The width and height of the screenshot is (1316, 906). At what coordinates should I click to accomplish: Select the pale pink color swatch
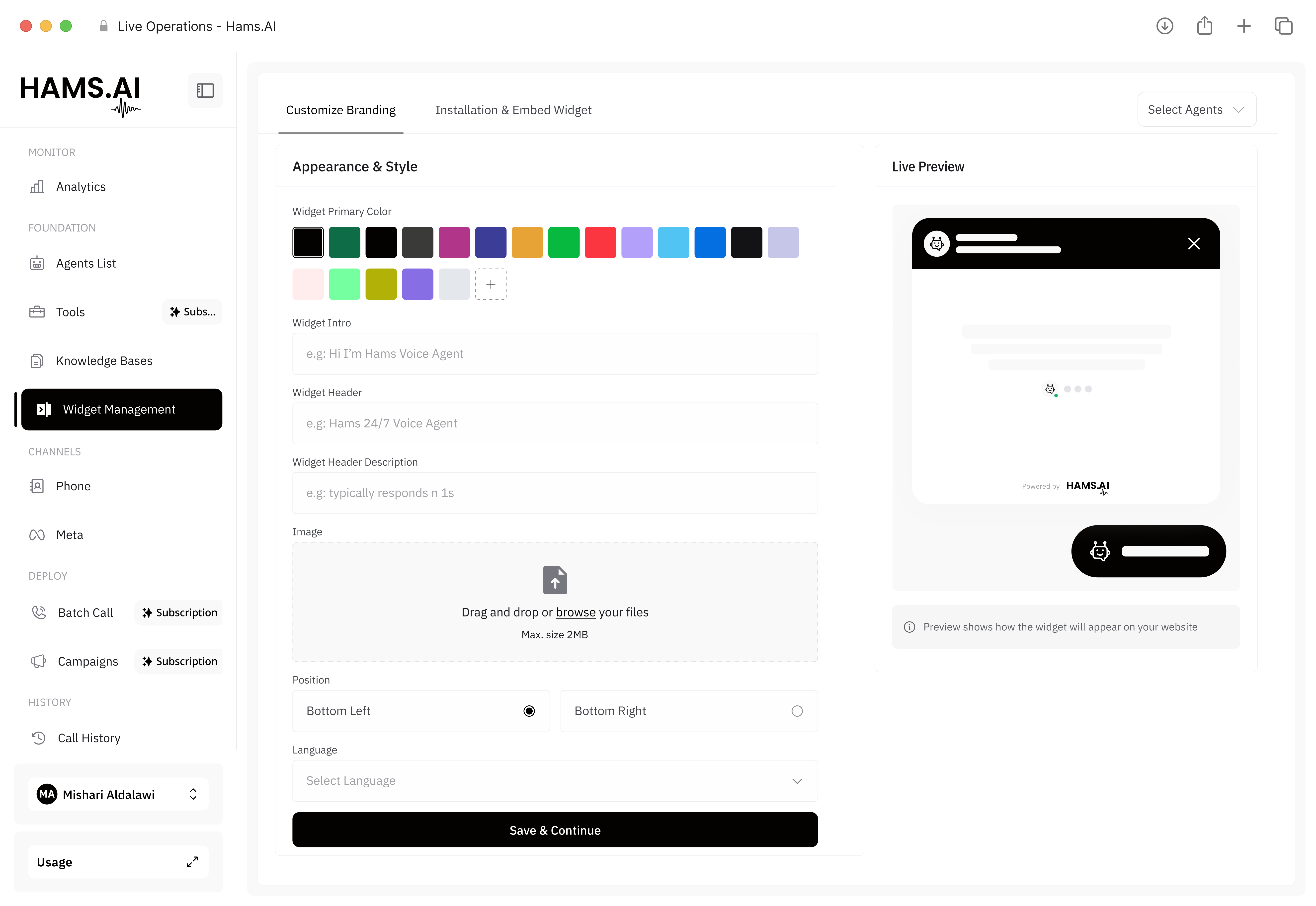(308, 284)
